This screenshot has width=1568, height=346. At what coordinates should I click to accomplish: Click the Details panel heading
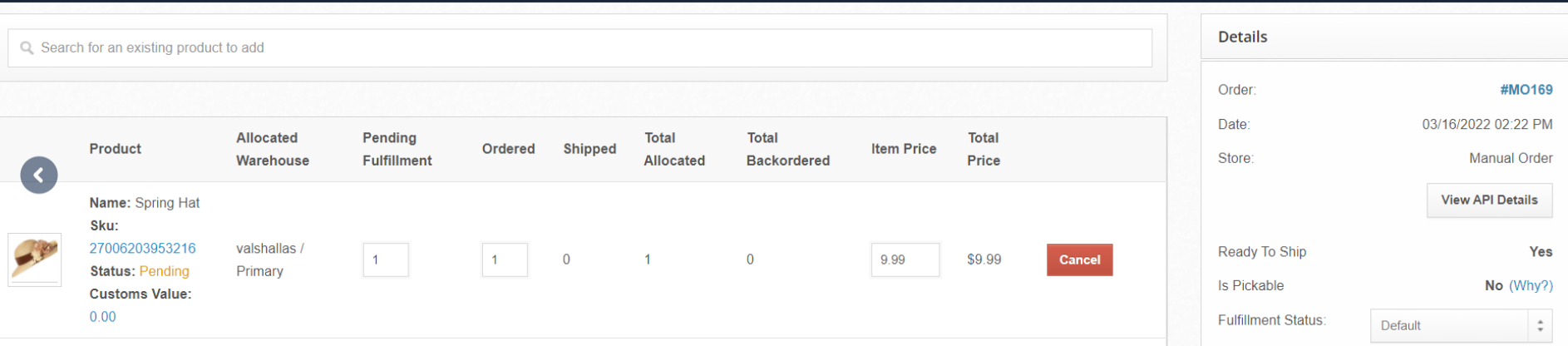pyautogui.click(x=1243, y=37)
